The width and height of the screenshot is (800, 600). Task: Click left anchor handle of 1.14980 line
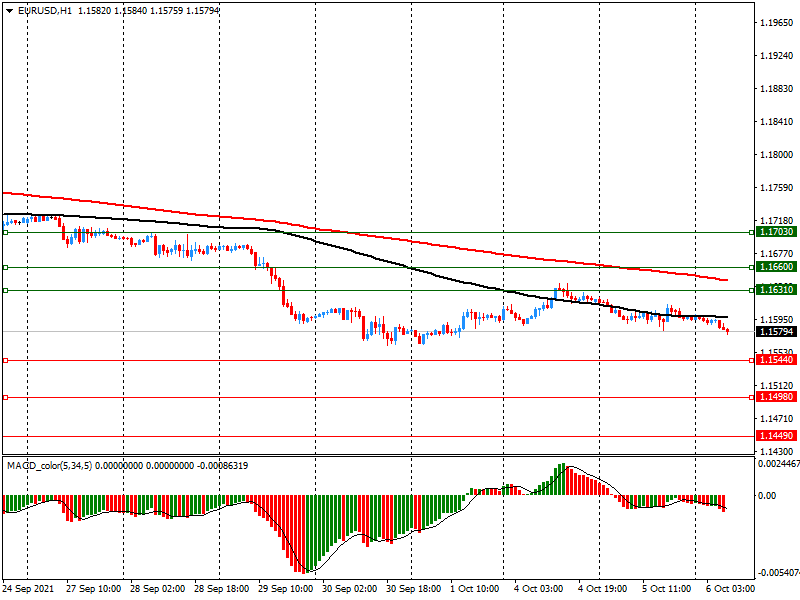(6, 397)
